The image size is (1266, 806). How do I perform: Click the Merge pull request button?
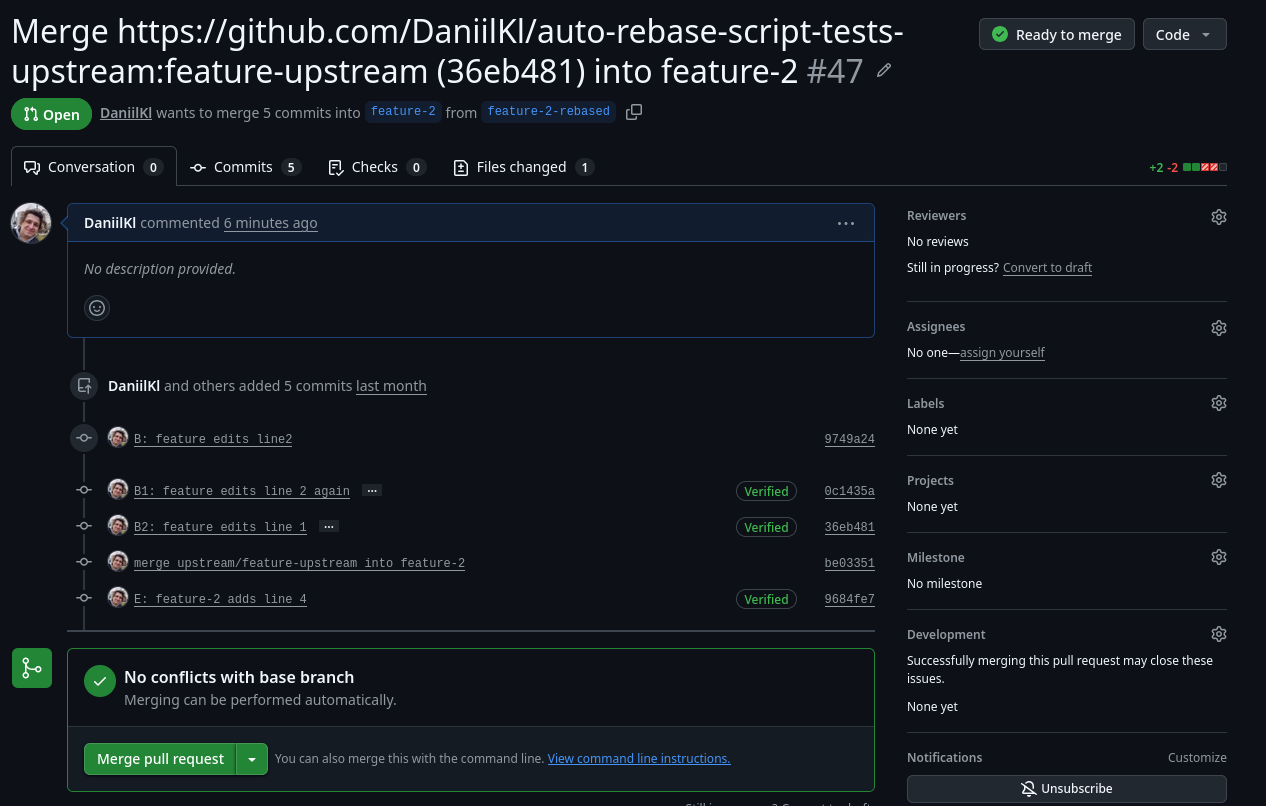tap(160, 759)
